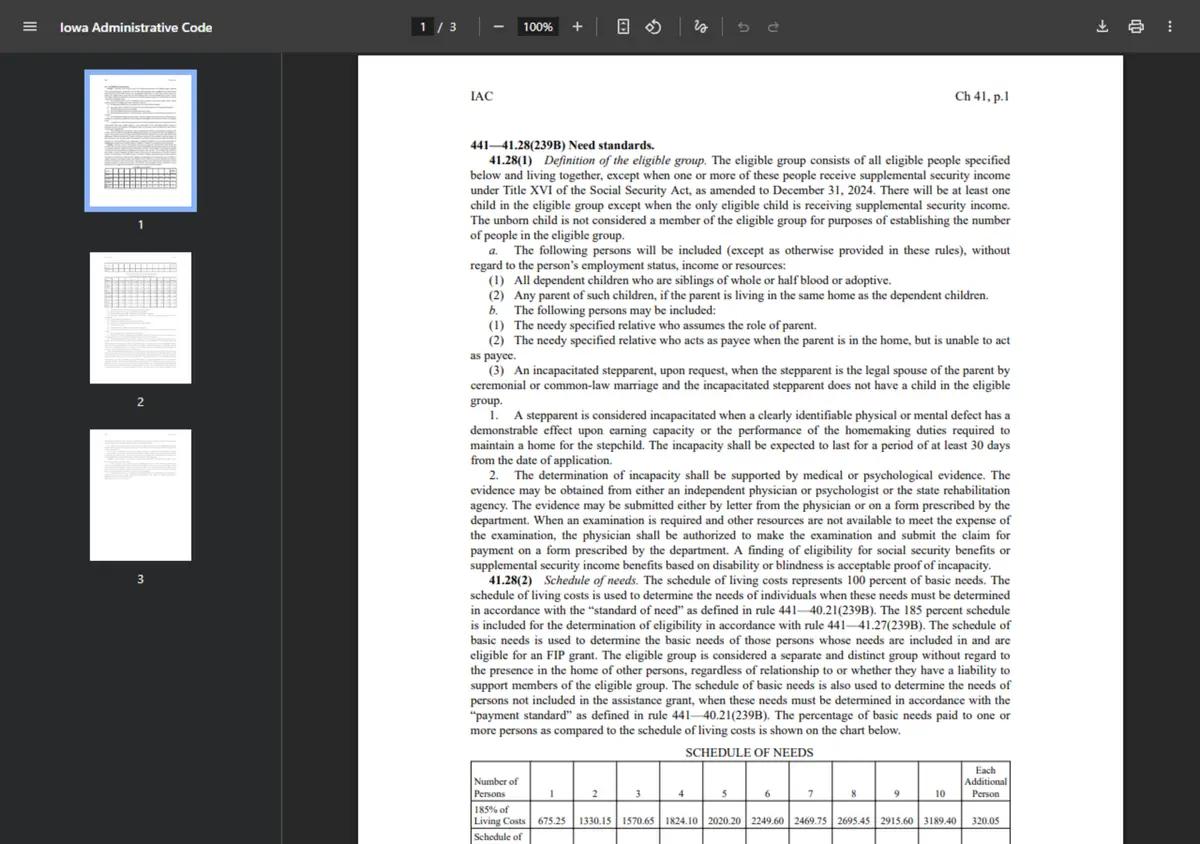Click the undo arrow icon
The width and height of the screenshot is (1200, 844).
pos(743,27)
